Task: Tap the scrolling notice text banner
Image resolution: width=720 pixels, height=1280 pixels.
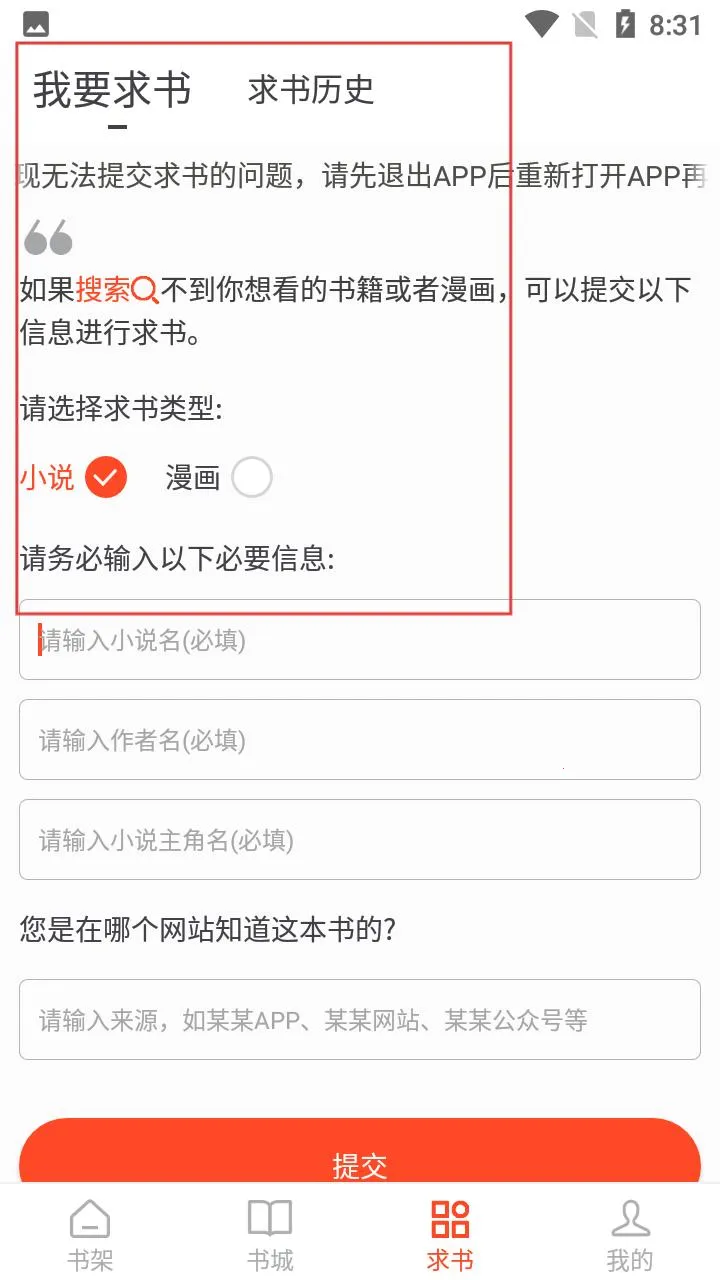Action: click(360, 177)
